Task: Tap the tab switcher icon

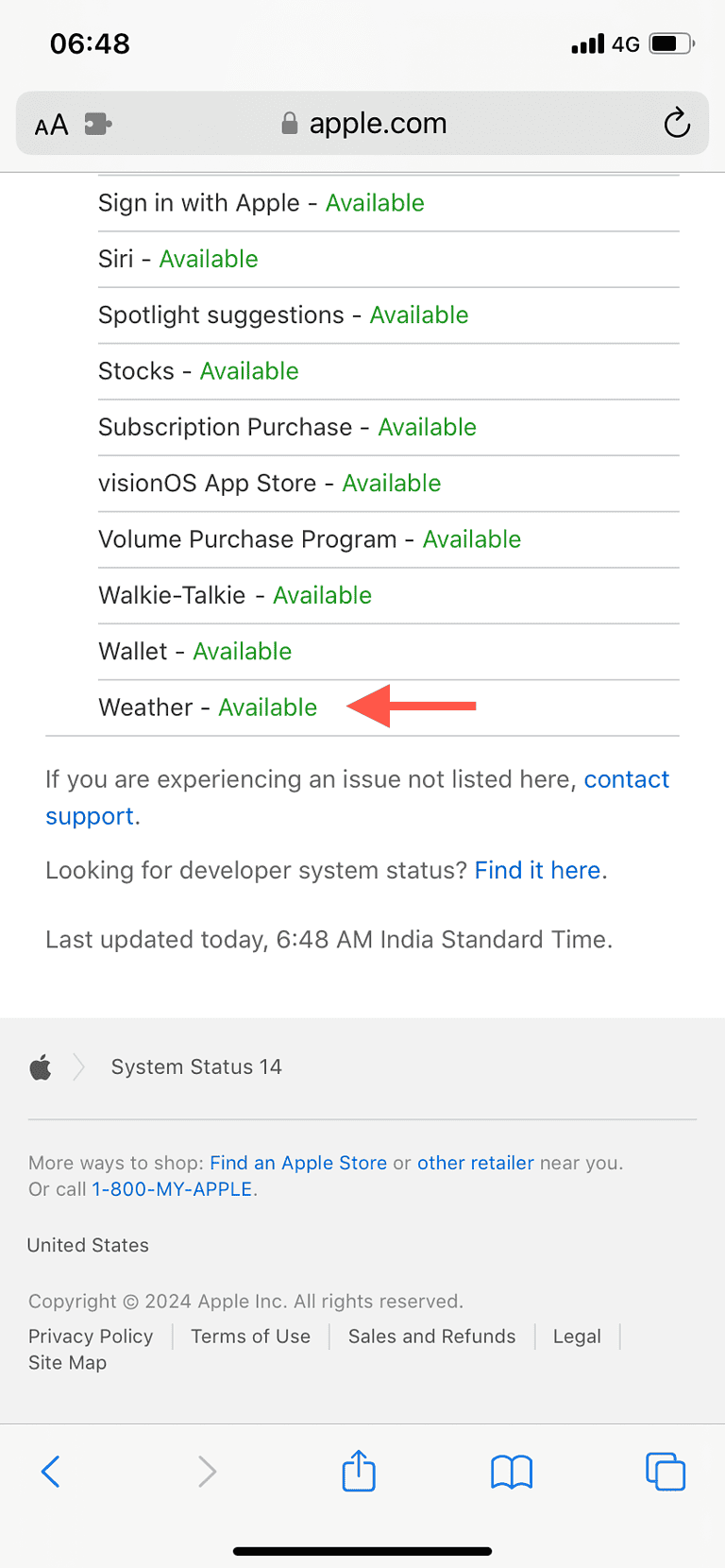Action: point(665,1471)
